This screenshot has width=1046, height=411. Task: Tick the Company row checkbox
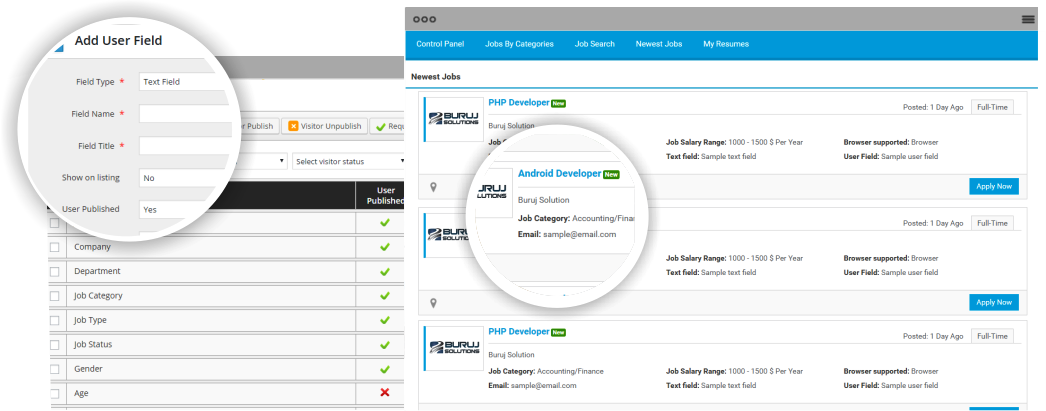point(54,248)
